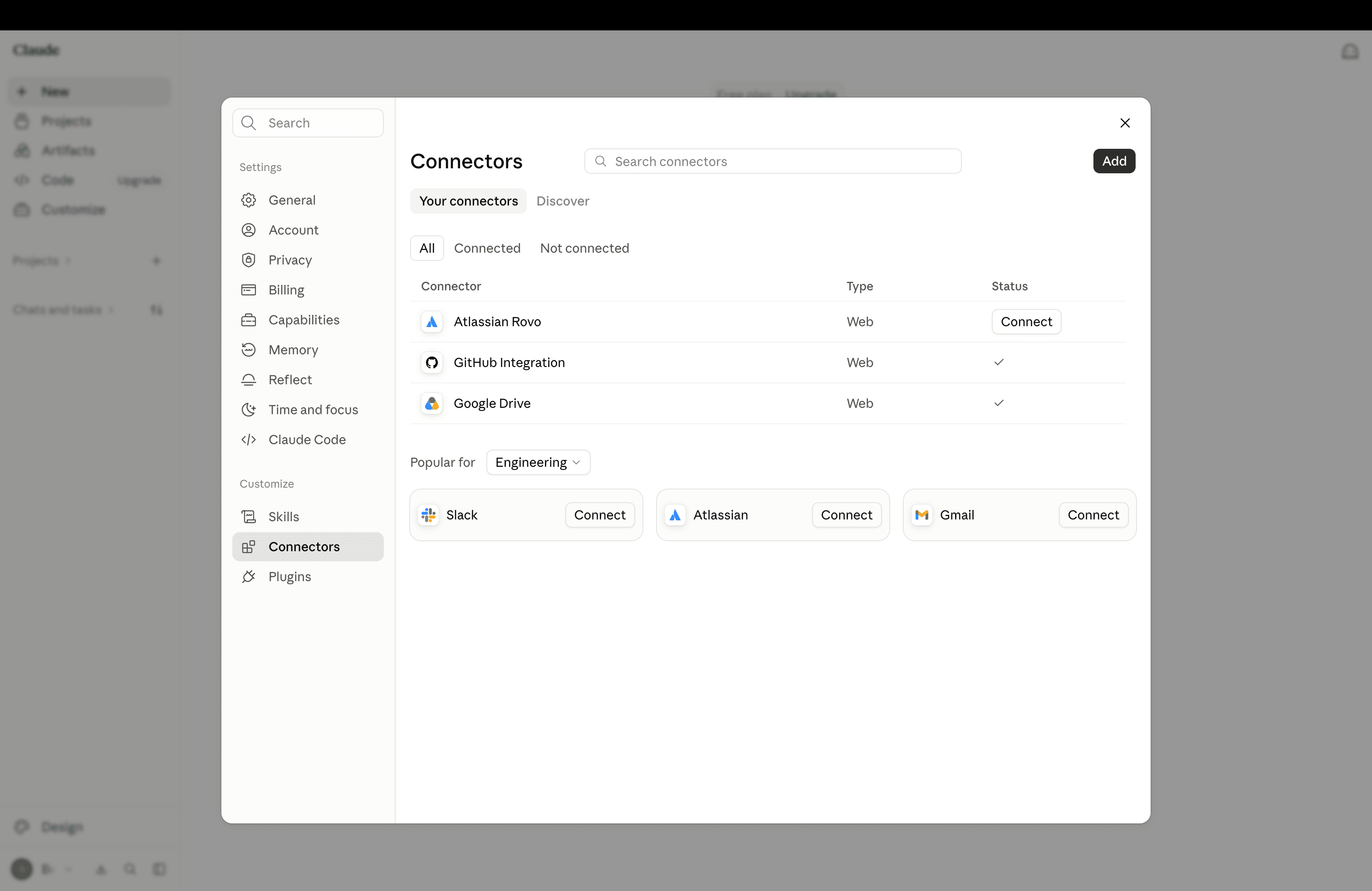Click the Memory icon in sidebar
Screen dimensions: 1372x891
point(249,350)
